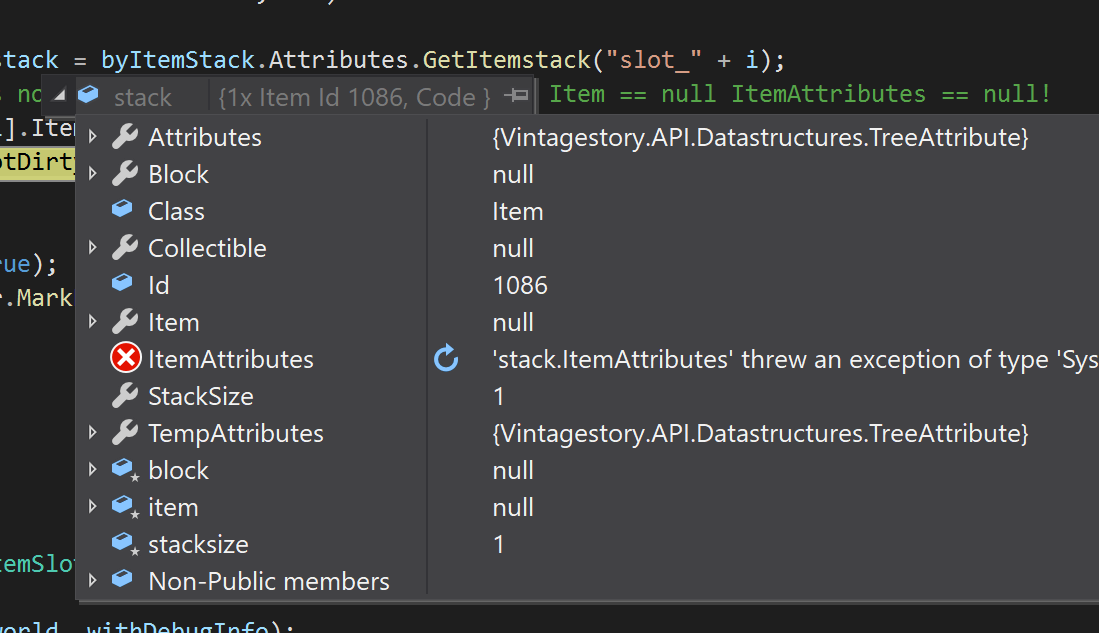
Task: Click the pin icon on stack datatip
Action: 517,96
